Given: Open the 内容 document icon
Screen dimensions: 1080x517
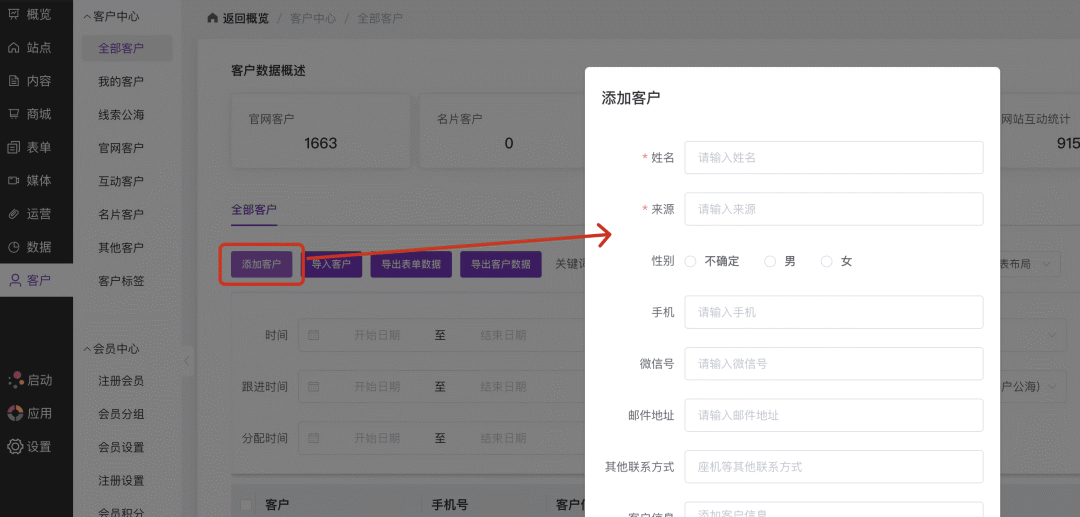Looking at the screenshot, I should click(13, 81).
